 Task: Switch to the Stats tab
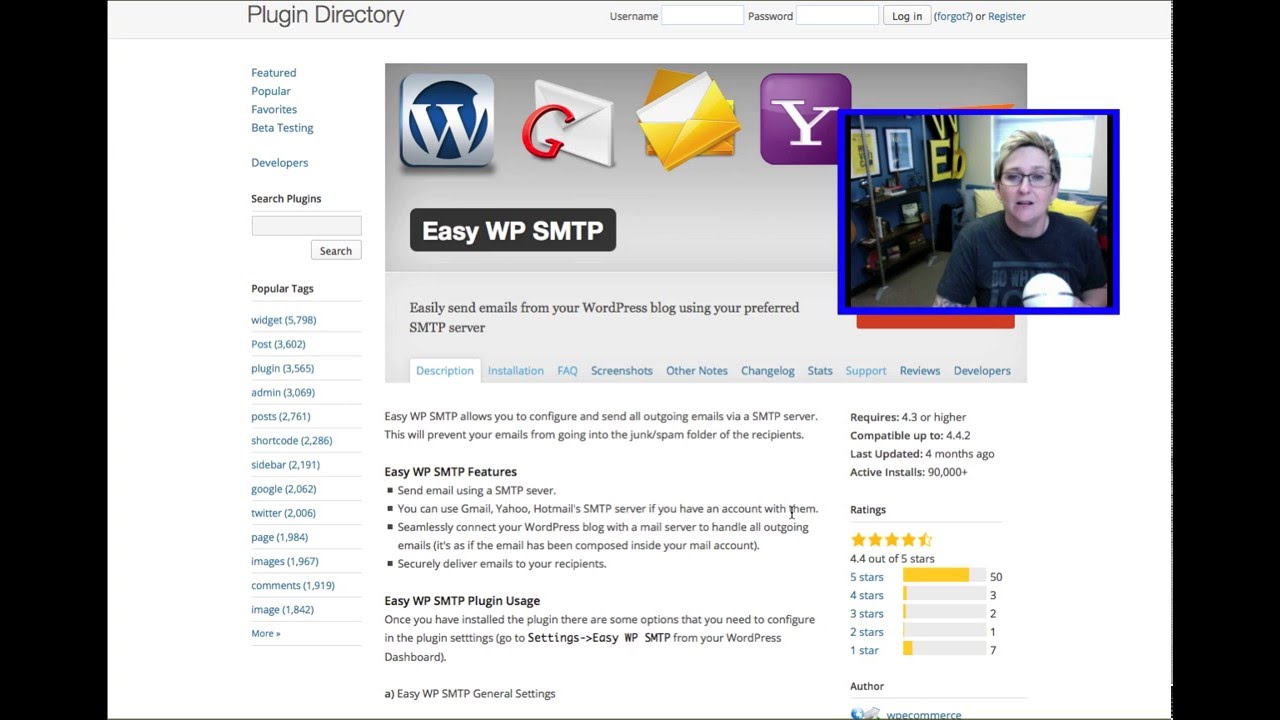click(x=820, y=370)
